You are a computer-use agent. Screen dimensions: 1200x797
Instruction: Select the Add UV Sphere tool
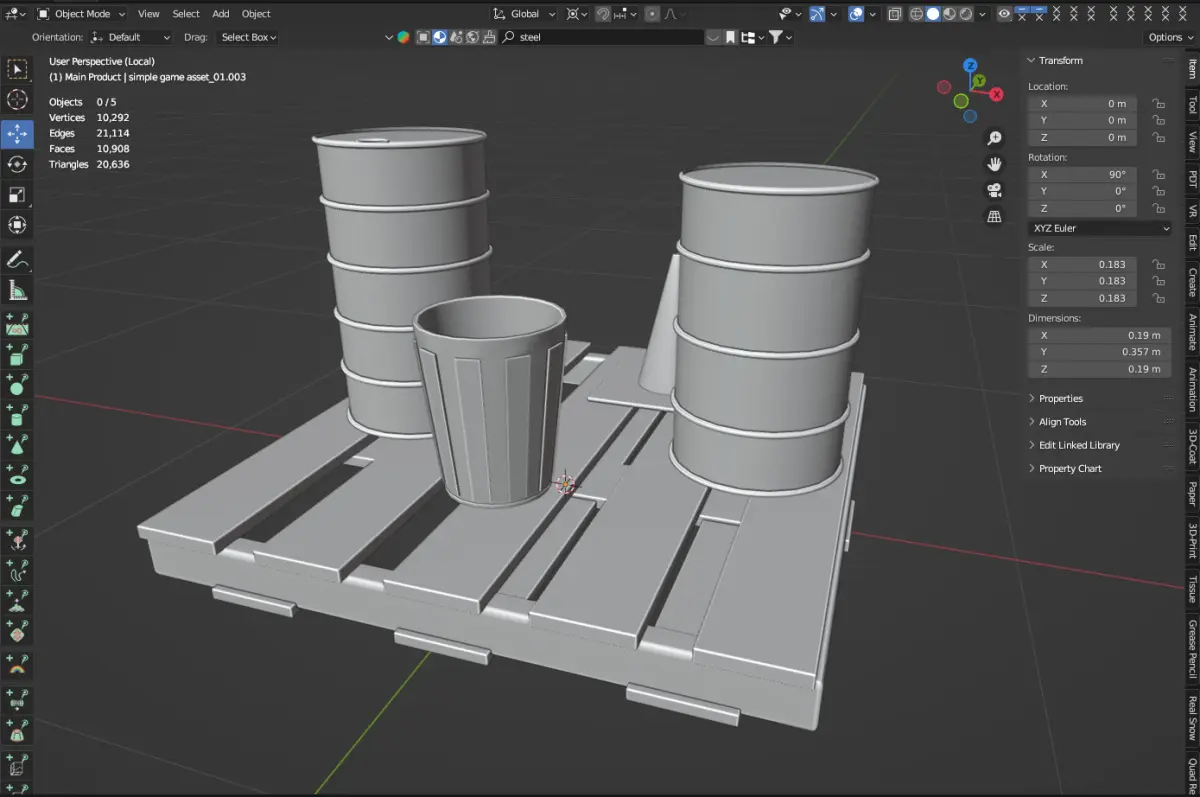17,385
